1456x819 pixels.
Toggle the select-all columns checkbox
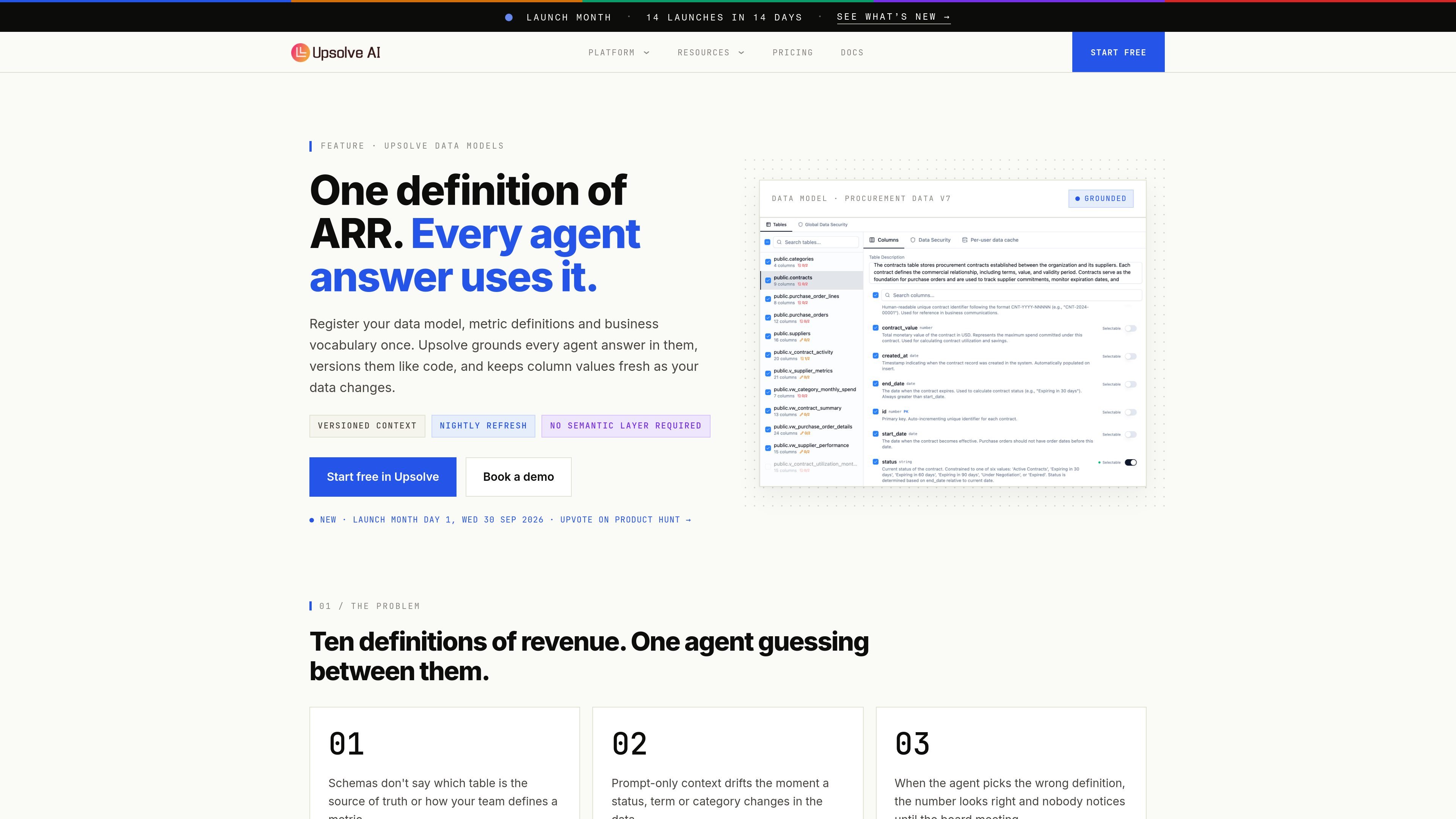pyautogui.click(x=875, y=295)
